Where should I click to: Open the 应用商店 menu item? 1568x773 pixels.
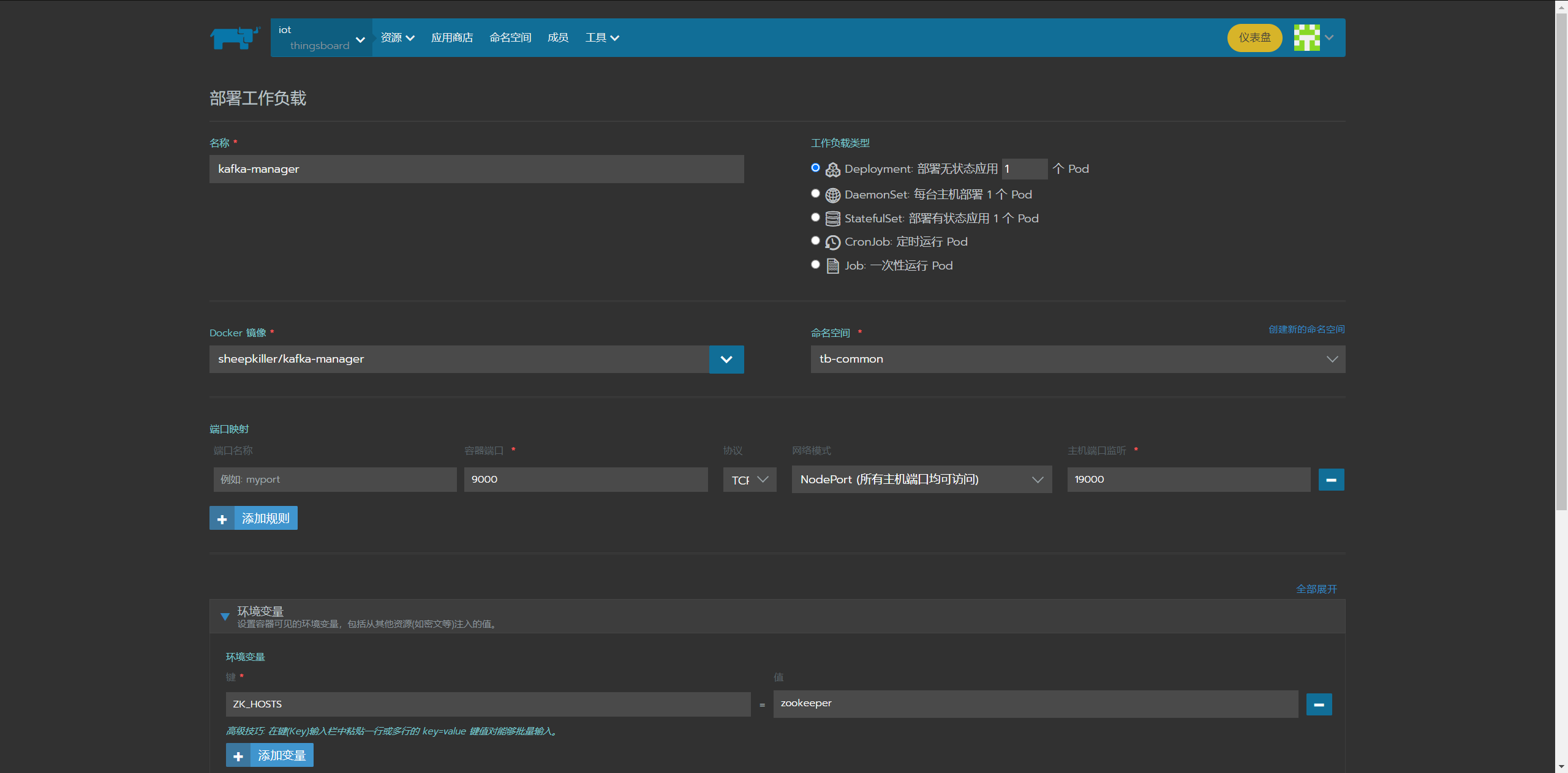(x=452, y=38)
